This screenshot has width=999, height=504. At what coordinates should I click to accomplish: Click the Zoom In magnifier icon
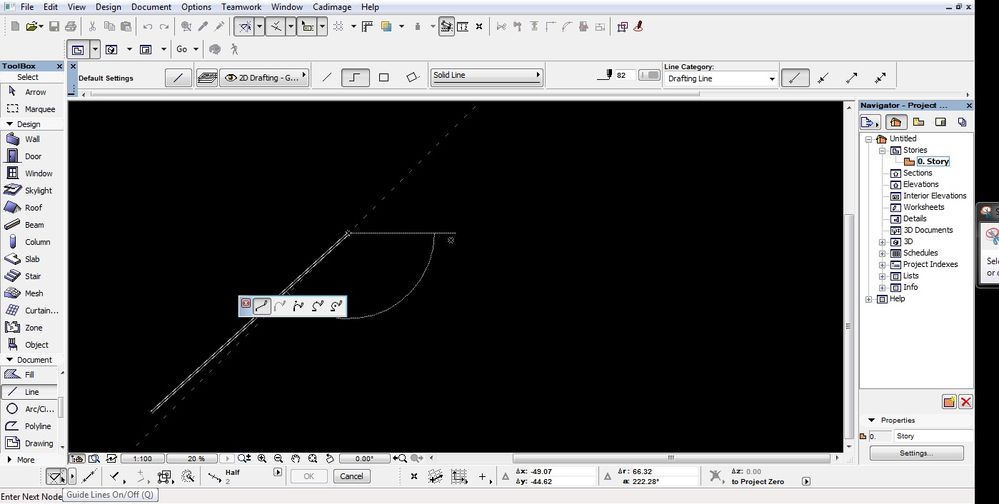(x=262, y=458)
